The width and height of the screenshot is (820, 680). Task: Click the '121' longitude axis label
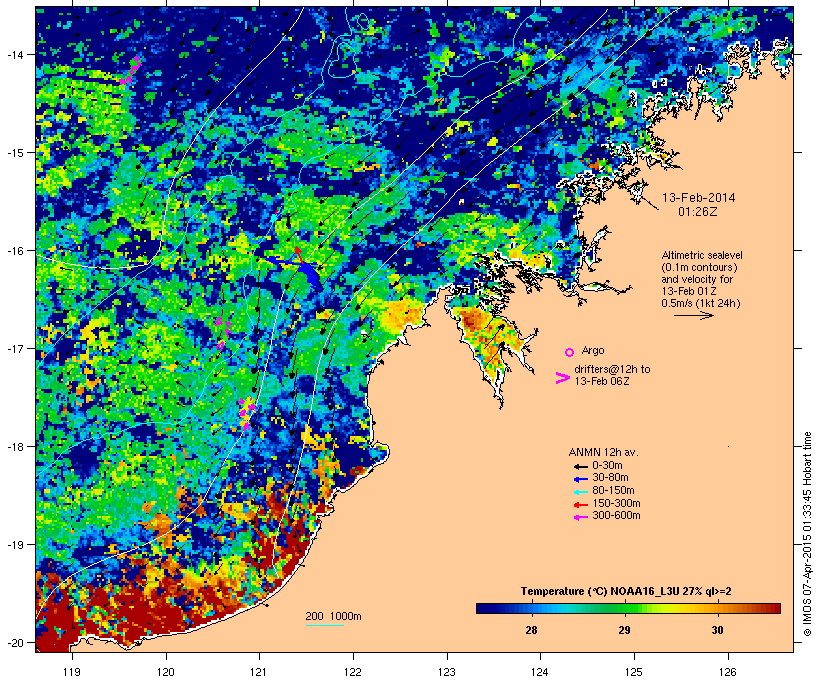pos(259,672)
